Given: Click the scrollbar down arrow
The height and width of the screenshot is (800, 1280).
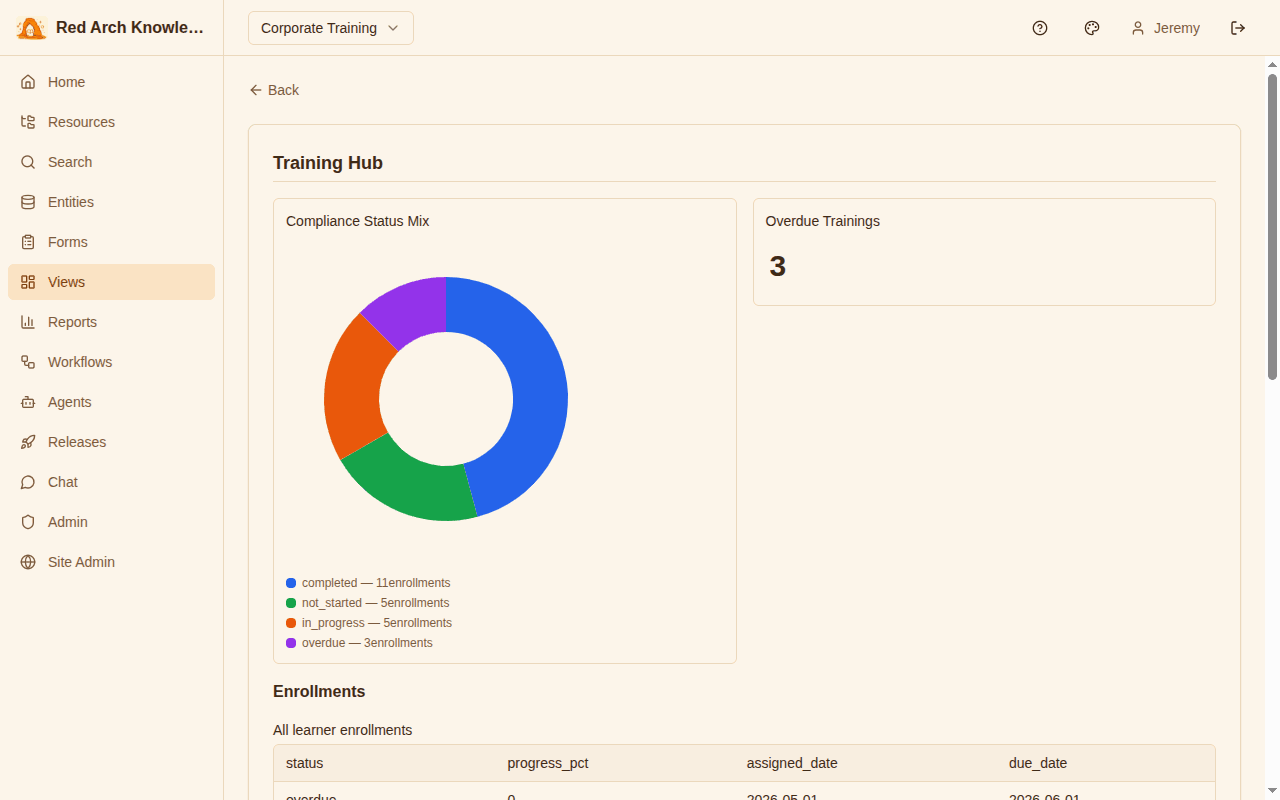Looking at the screenshot, I should (x=1272, y=792).
